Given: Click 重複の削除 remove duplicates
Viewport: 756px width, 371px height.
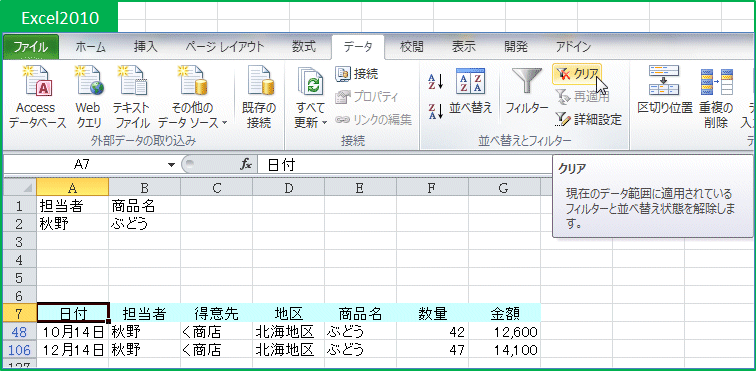Looking at the screenshot, I should pyautogui.click(x=716, y=97).
